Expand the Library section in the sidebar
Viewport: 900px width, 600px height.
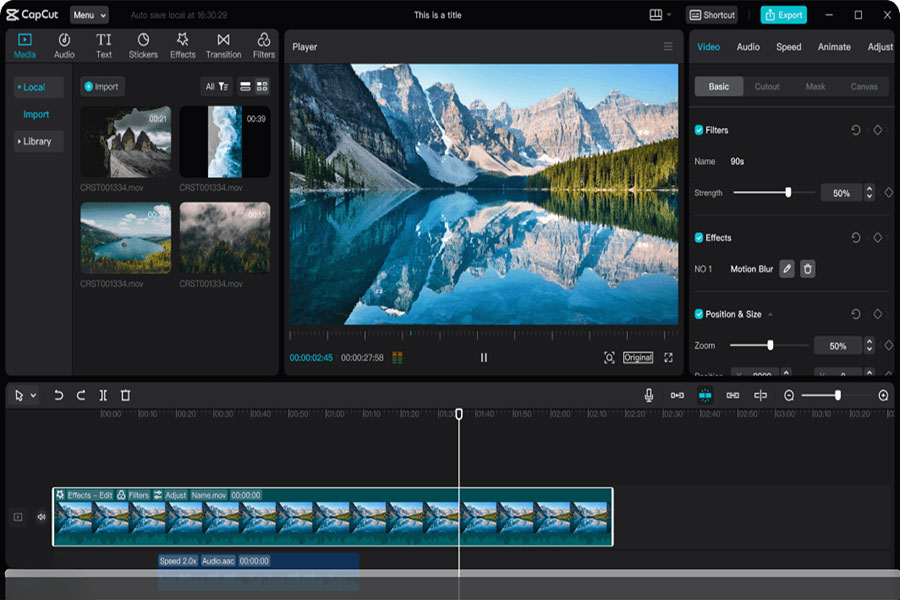(35, 141)
